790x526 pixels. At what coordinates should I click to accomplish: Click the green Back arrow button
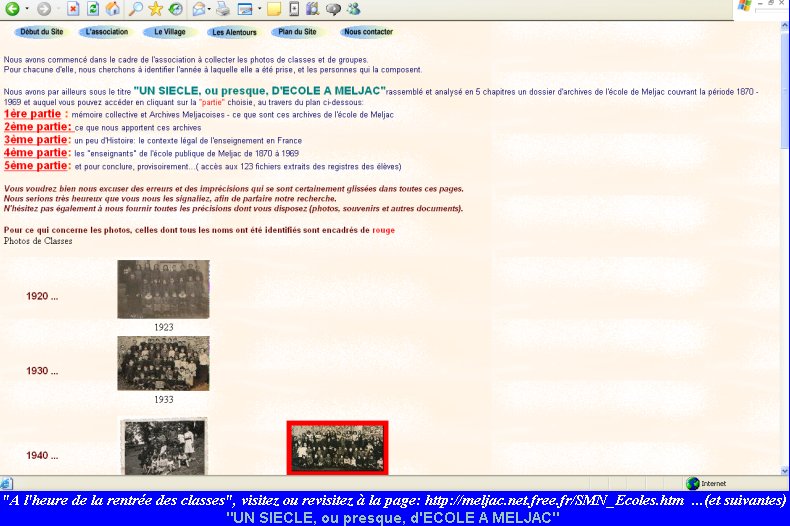pyautogui.click(x=13, y=9)
